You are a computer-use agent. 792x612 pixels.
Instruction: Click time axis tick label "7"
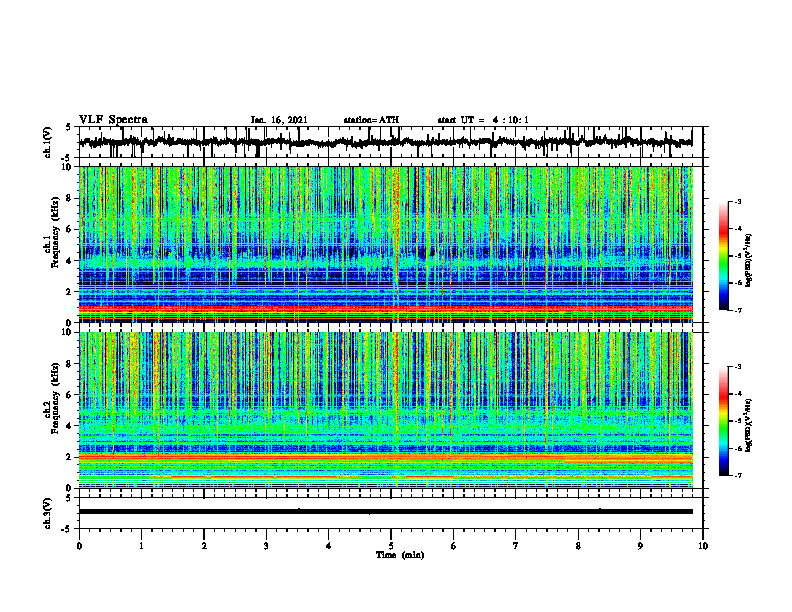[516, 546]
